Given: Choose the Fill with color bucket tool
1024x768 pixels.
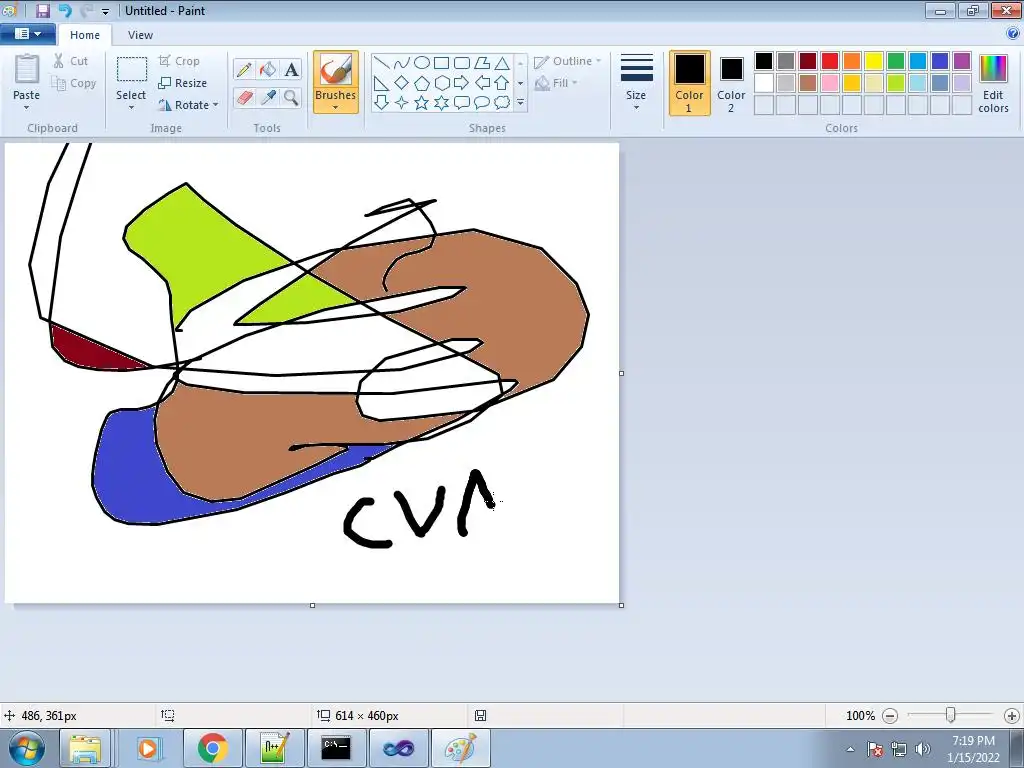Looking at the screenshot, I should pyautogui.click(x=268, y=69).
